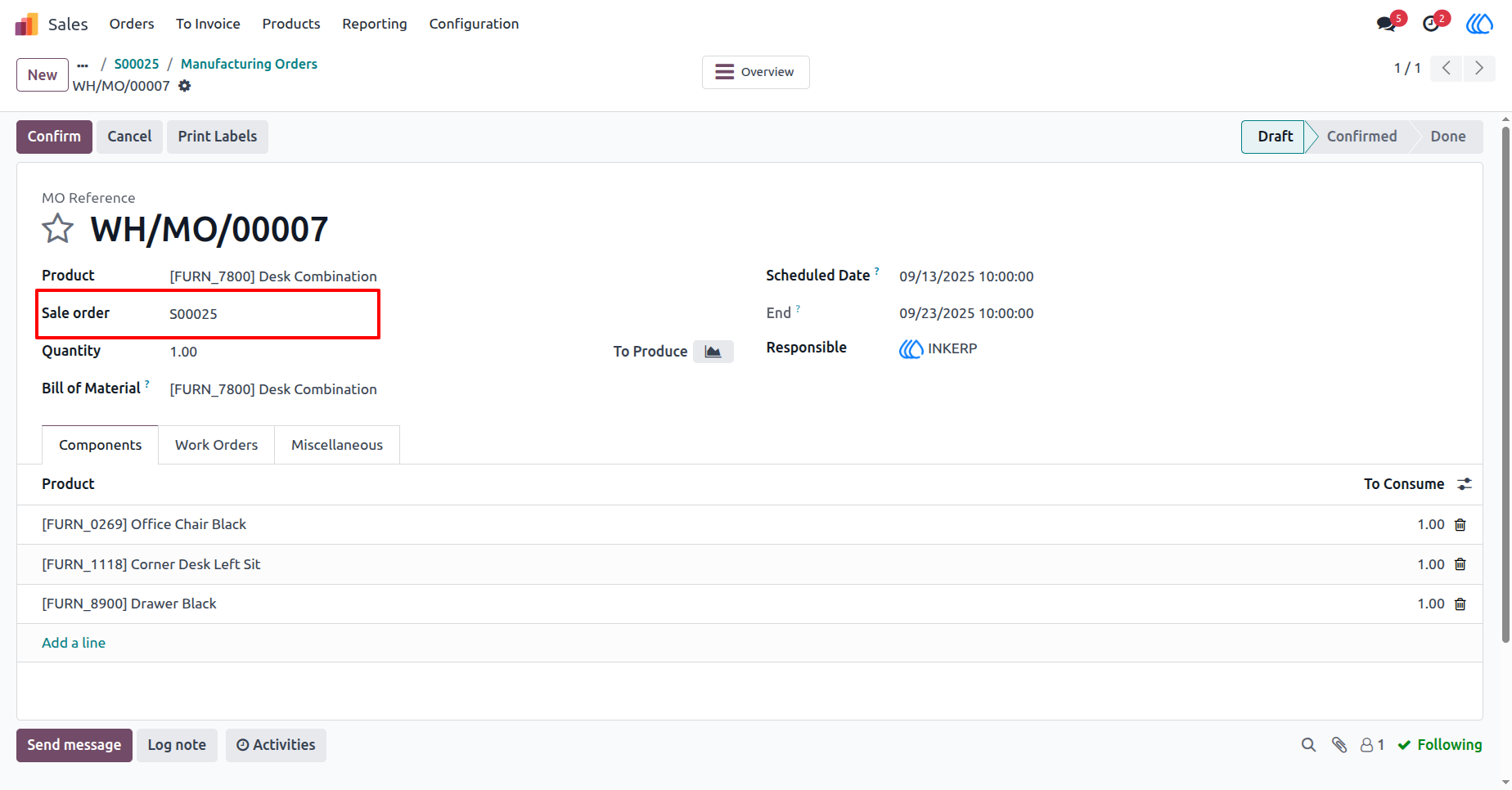Open the Products menu
1512x790 pixels.
click(291, 24)
